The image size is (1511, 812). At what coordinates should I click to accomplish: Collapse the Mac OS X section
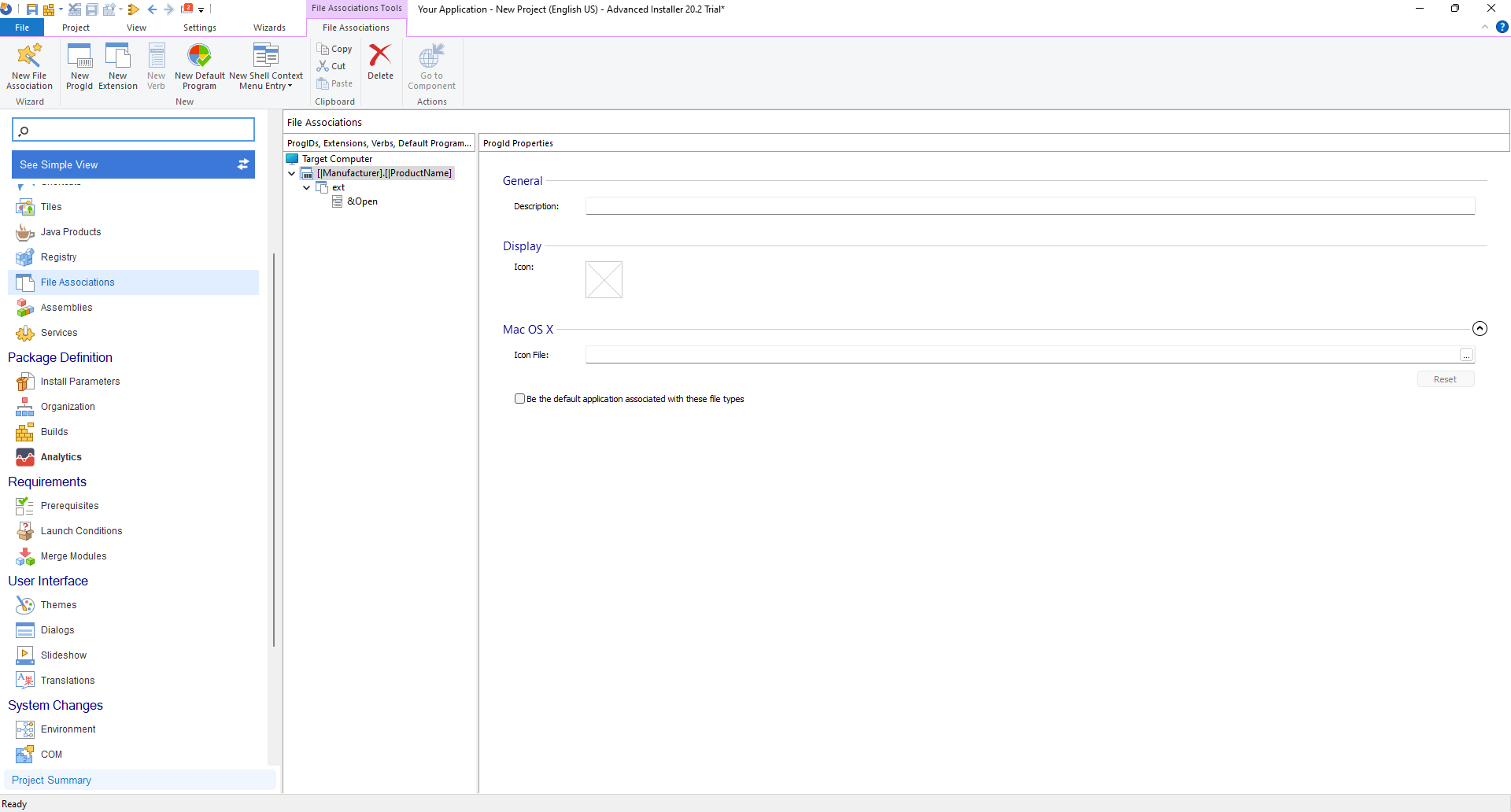(1480, 329)
